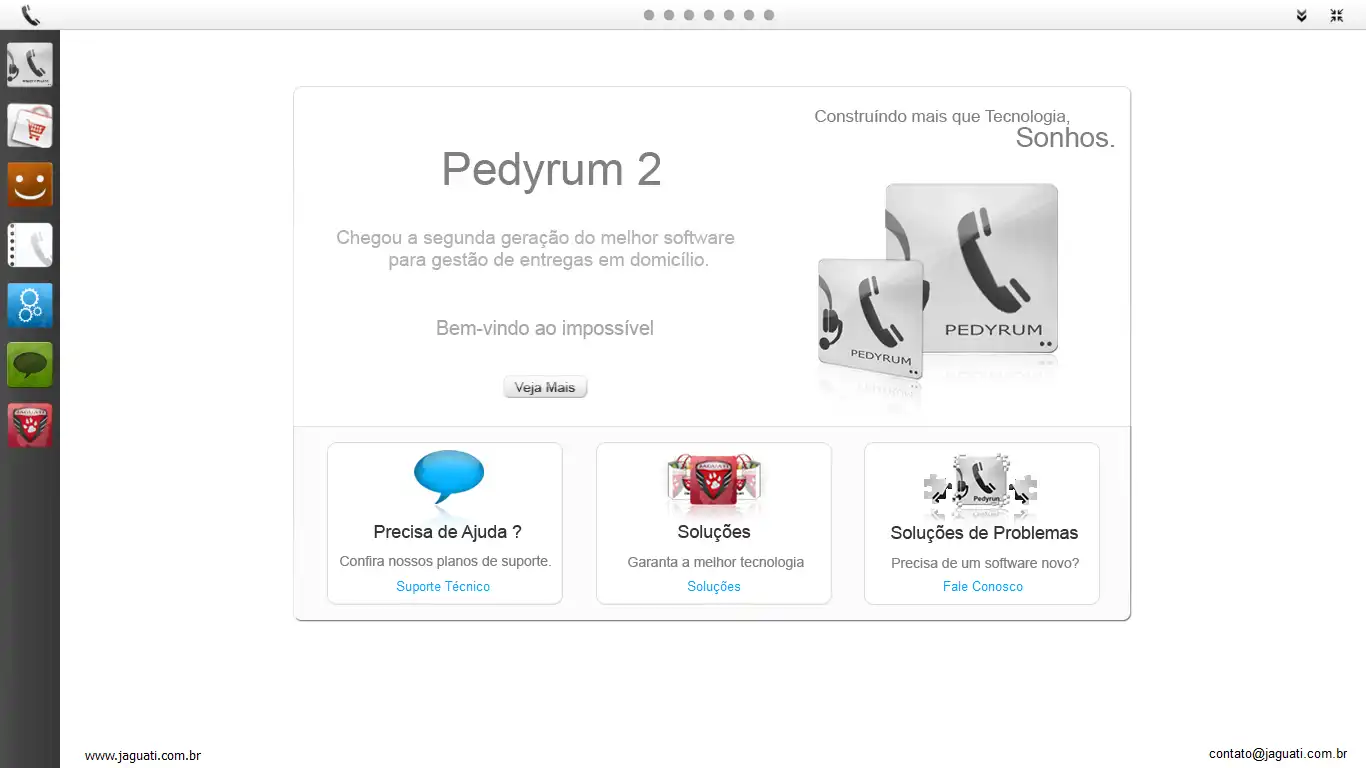
Task: Open the shopping cart sidebar icon
Action: [30, 126]
